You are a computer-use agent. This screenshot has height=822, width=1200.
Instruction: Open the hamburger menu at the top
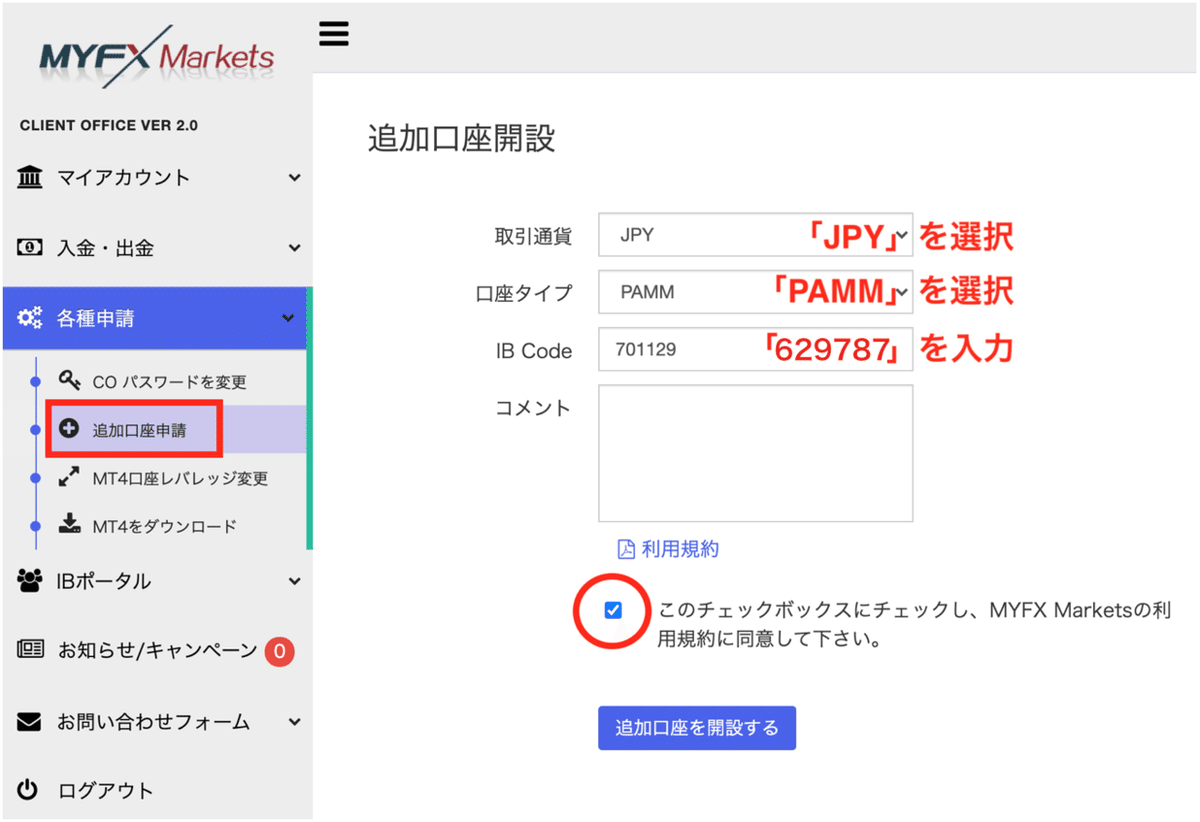[333, 33]
